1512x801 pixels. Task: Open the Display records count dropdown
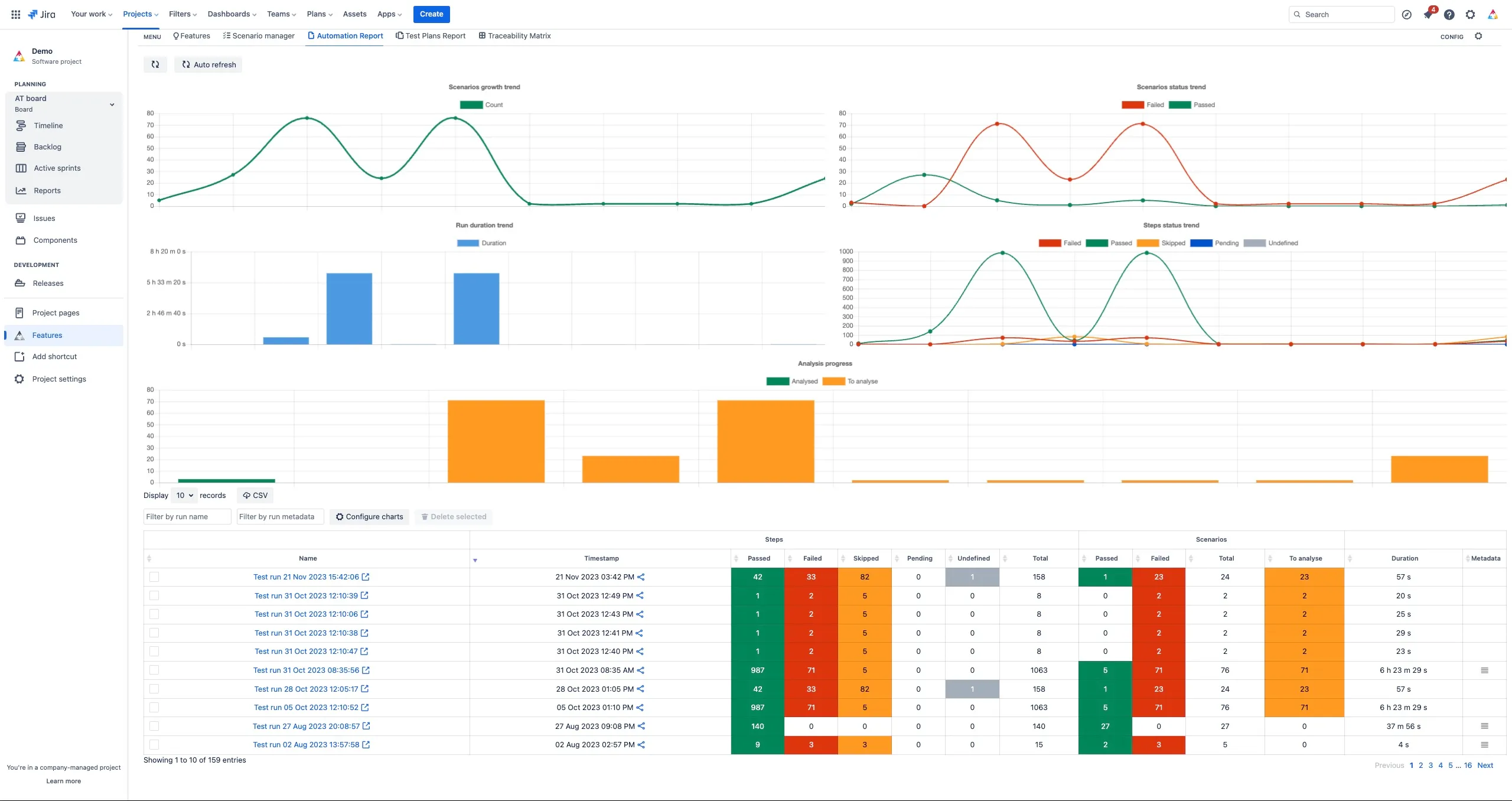[x=185, y=496]
